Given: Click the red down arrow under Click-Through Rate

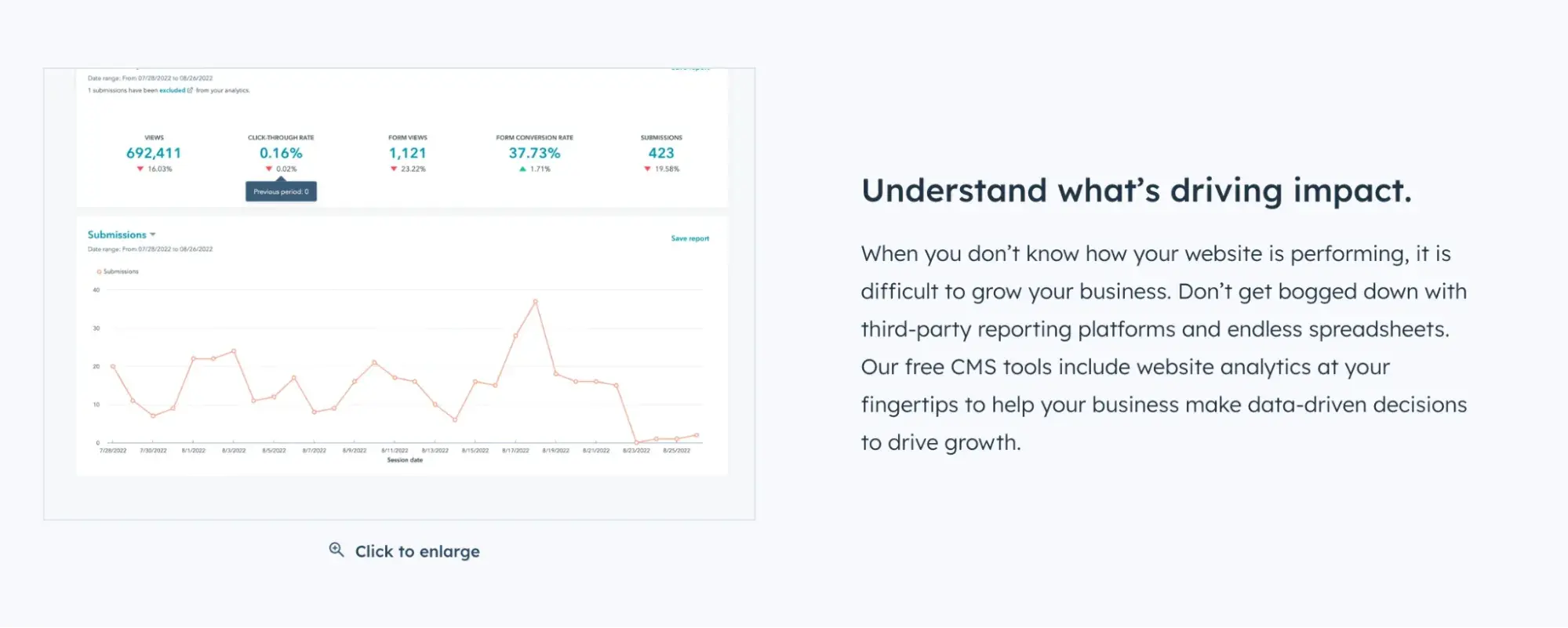Looking at the screenshot, I should click(x=269, y=169).
